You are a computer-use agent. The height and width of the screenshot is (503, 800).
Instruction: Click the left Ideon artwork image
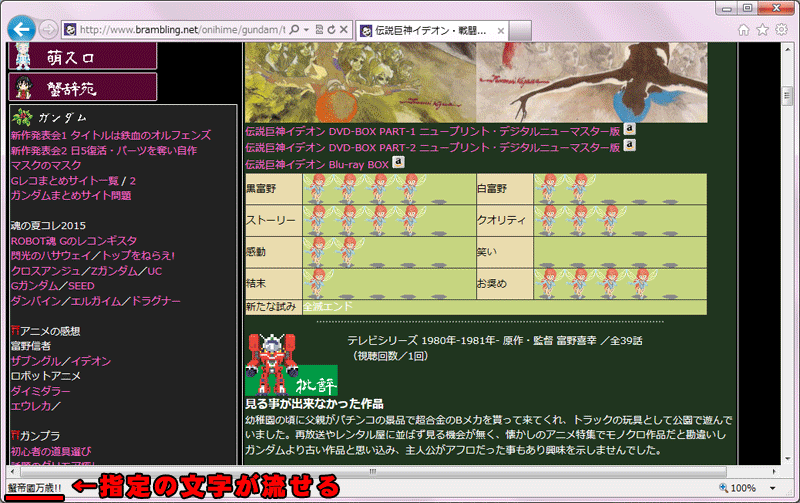click(360, 83)
